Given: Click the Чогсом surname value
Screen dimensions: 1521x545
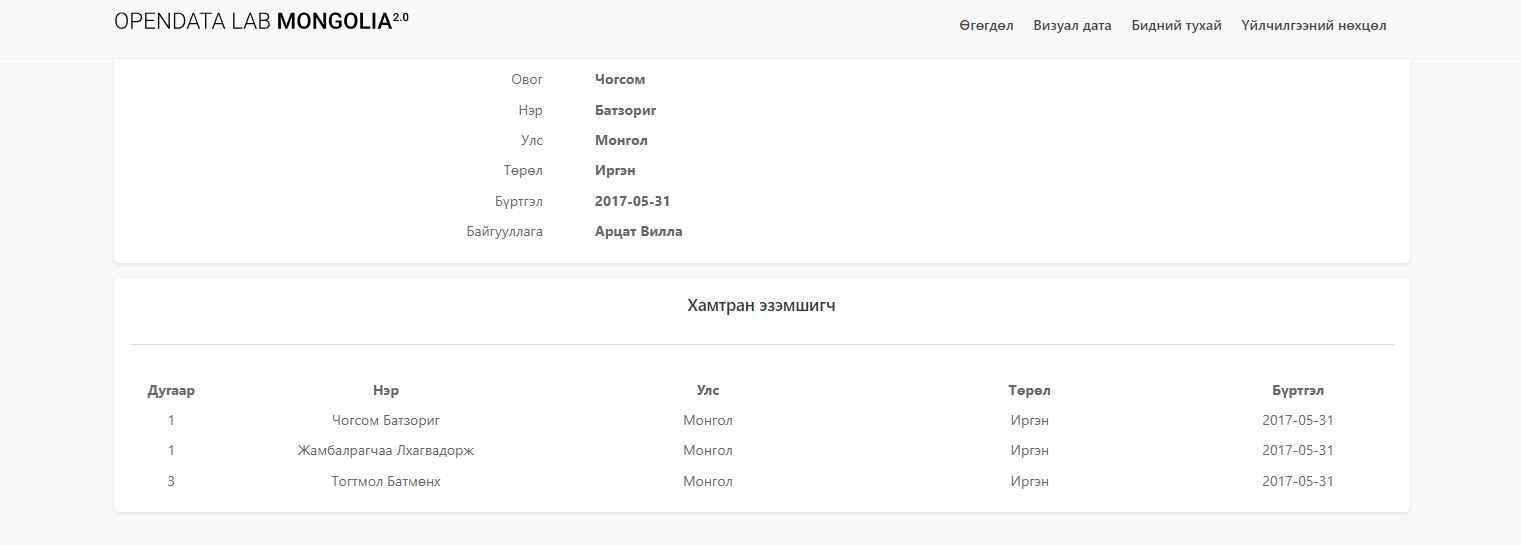Looking at the screenshot, I should 620,79.
